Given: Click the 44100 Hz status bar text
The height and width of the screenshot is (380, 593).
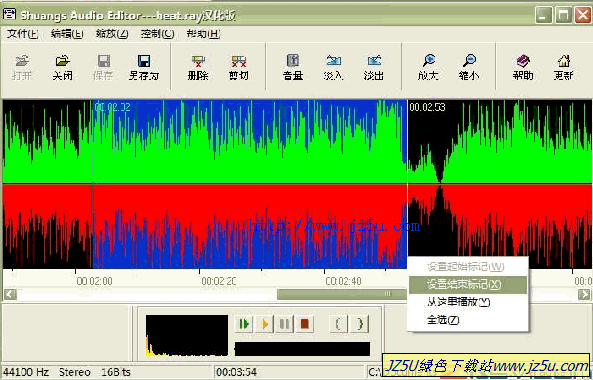Looking at the screenshot, I should point(26,372).
